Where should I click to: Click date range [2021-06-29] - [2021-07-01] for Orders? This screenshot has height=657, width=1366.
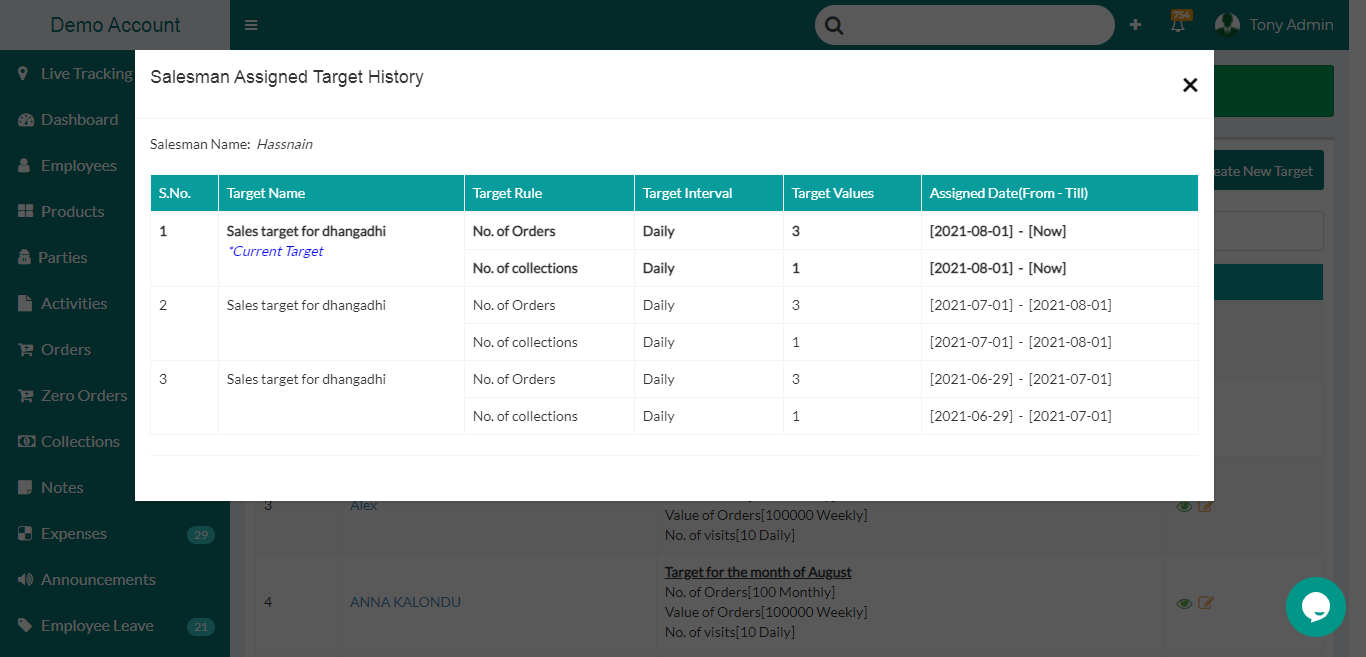coord(1021,379)
